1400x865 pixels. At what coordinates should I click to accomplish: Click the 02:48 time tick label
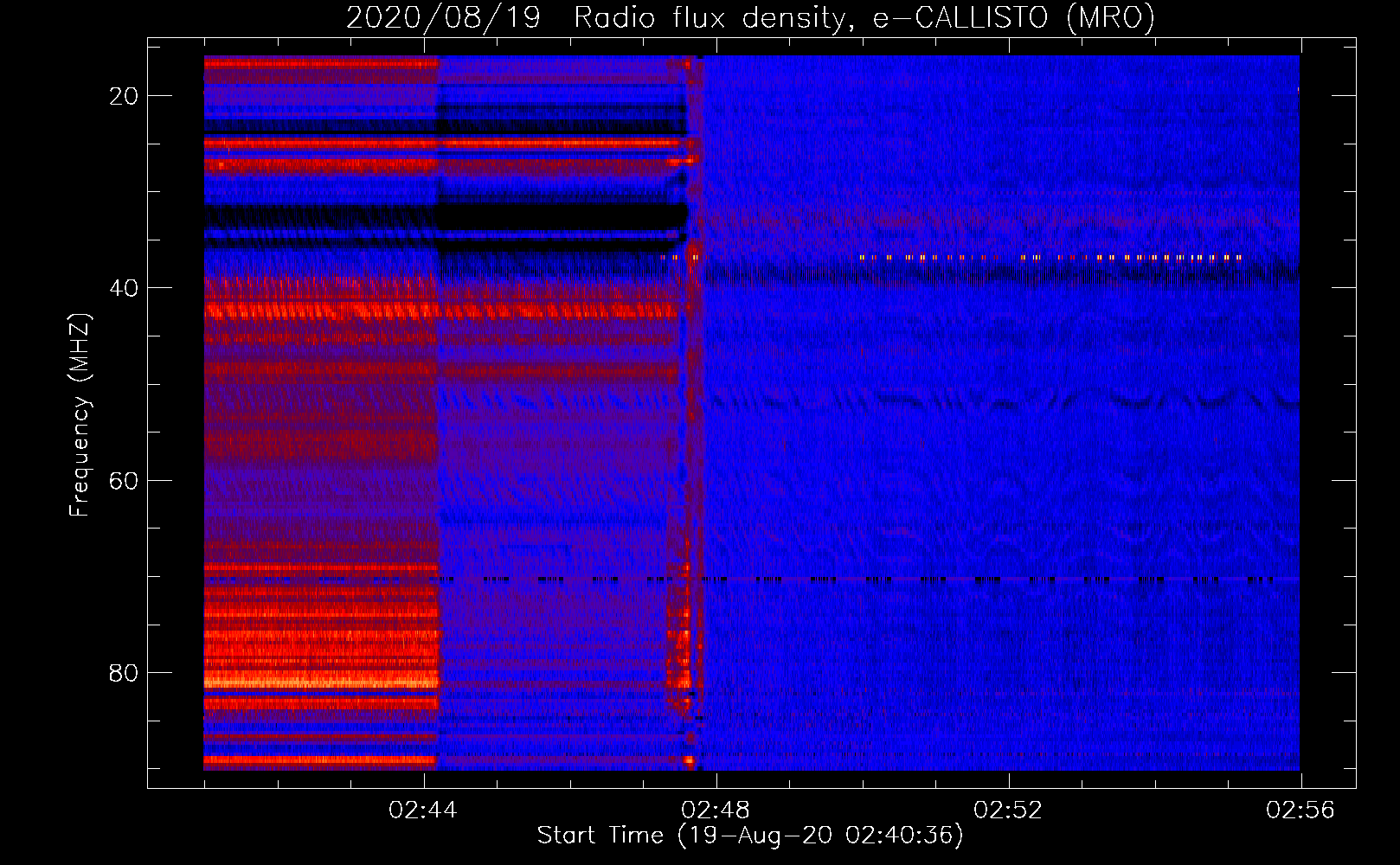pos(716,811)
